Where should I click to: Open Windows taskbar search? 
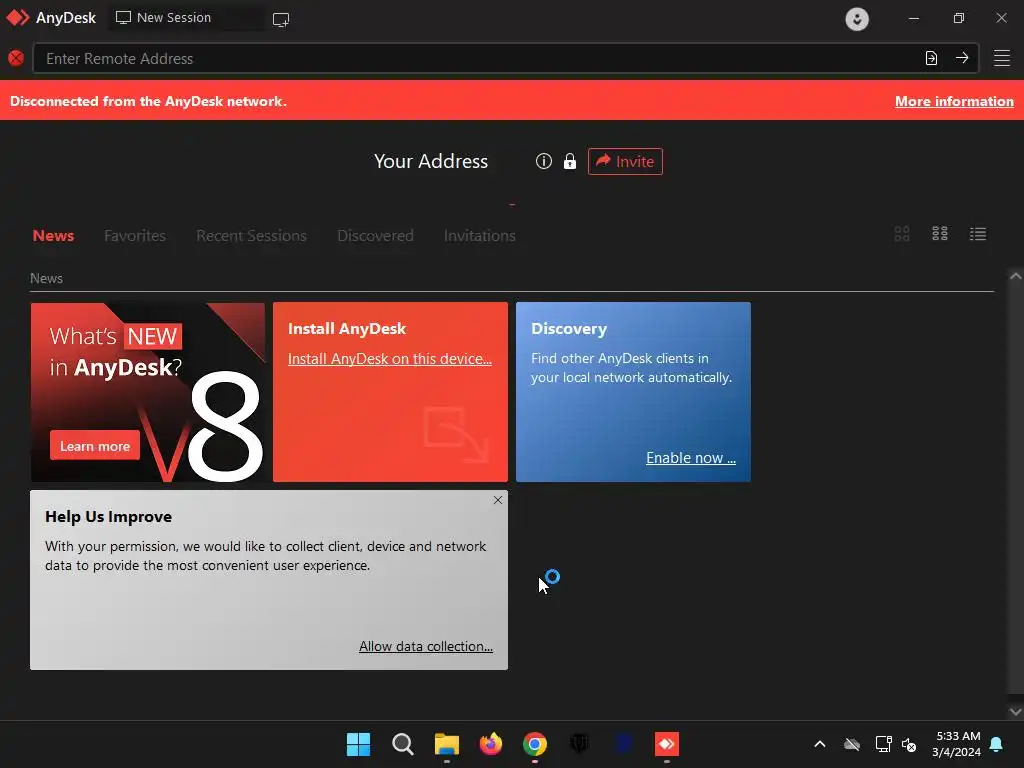click(x=403, y=744)
